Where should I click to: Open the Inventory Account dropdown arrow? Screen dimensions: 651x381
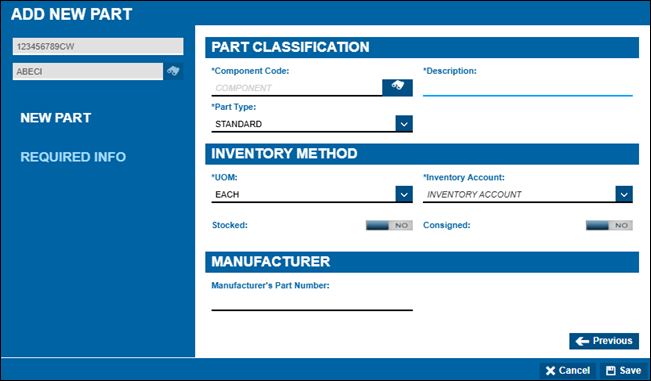pos(624,194)
